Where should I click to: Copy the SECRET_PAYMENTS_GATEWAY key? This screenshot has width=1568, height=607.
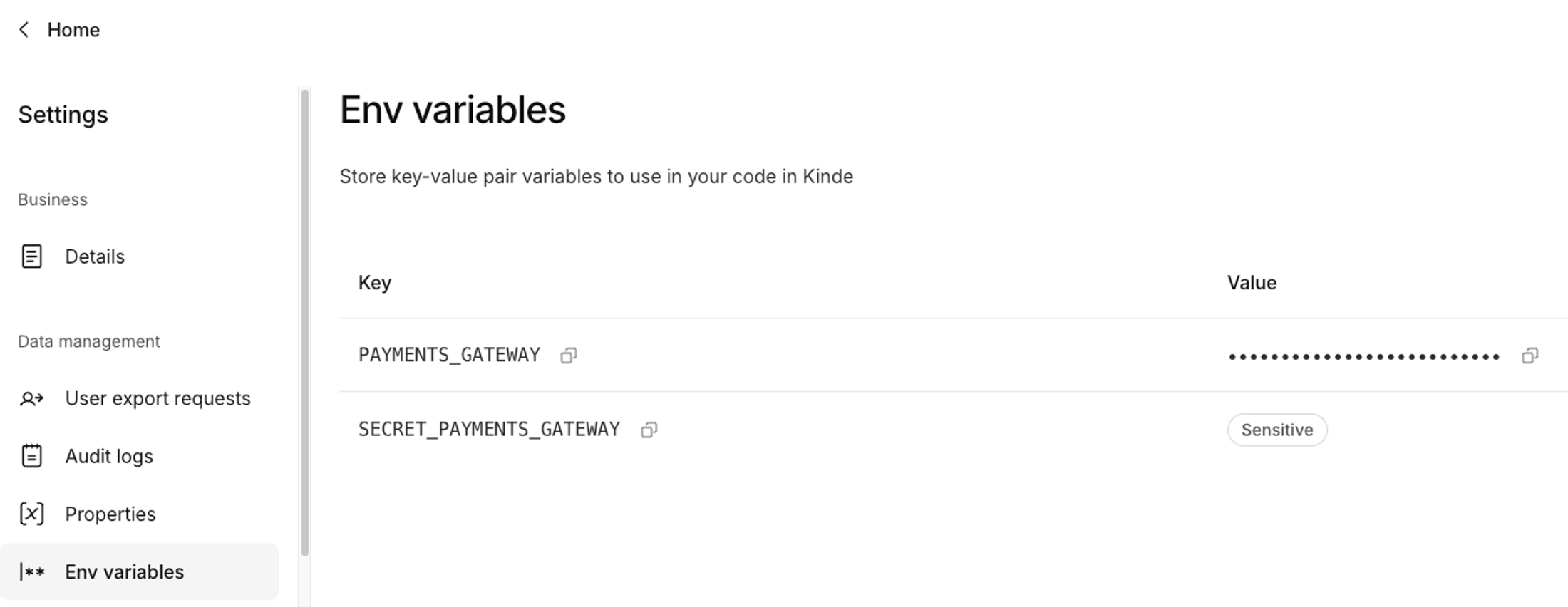click(x=648, y=429)
